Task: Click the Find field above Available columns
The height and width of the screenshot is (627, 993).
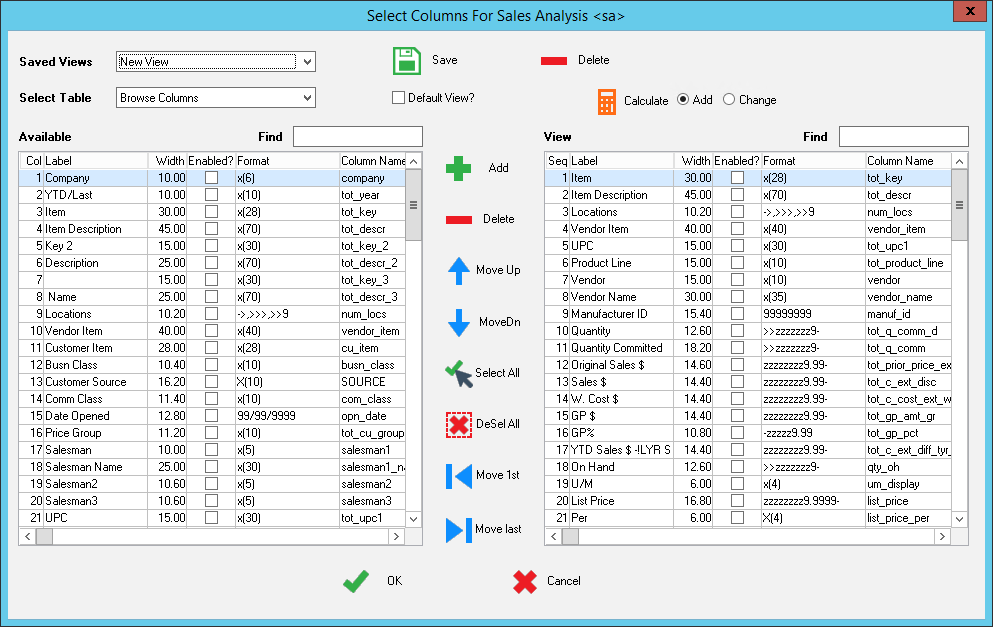Action: tap(357, 136)
